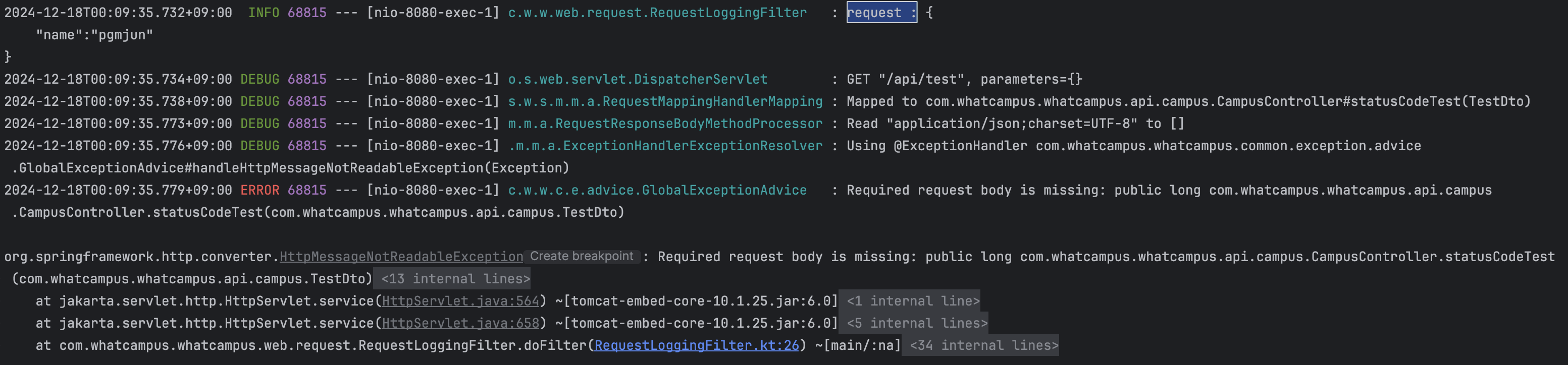Click the GET "/api/test", parameters={} message

coord(964,79)
